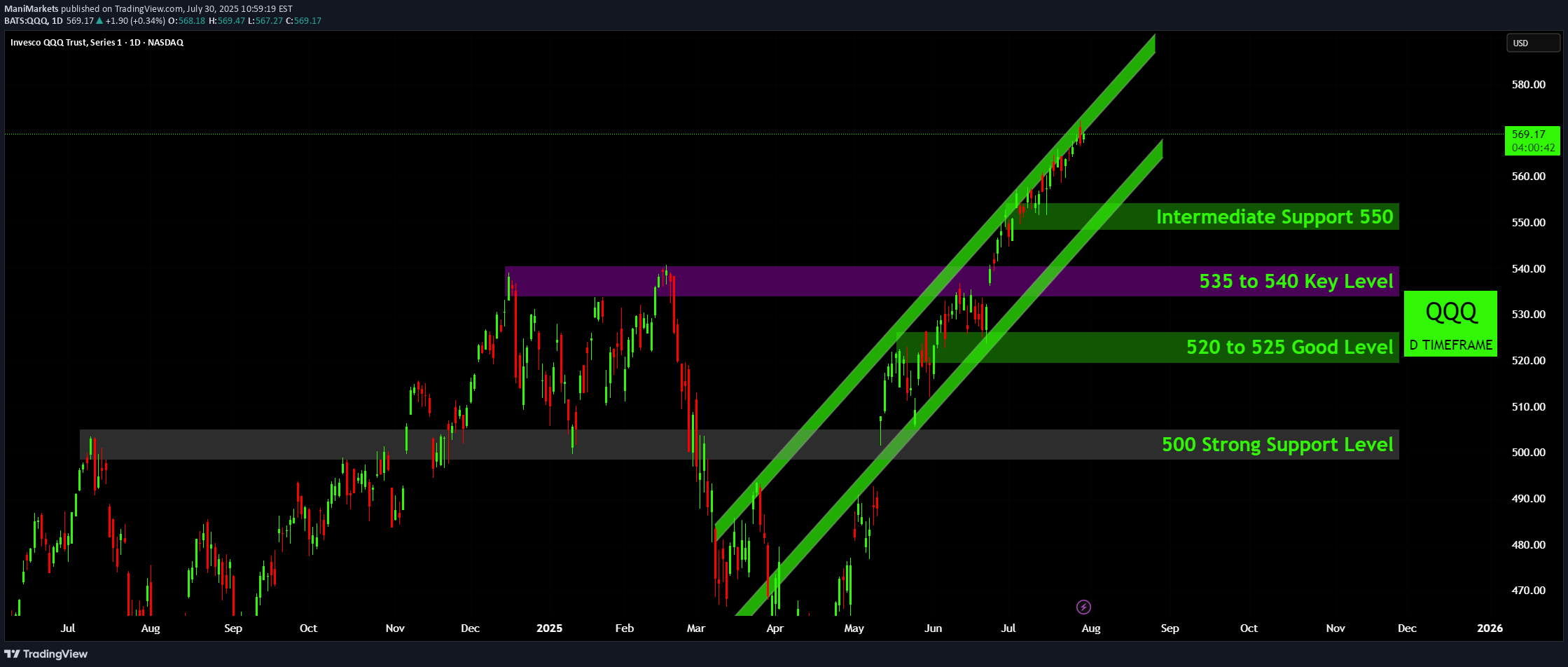
Task: Click the Jun label on time axis
Action: pos(933,628)
